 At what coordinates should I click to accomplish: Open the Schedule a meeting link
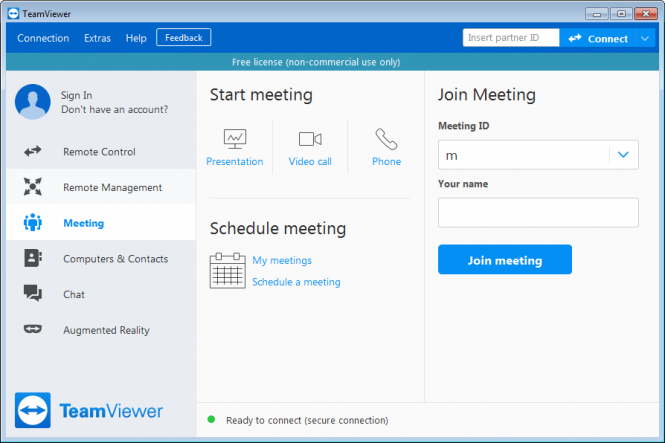pyautogui.click(x=296, y=282)
